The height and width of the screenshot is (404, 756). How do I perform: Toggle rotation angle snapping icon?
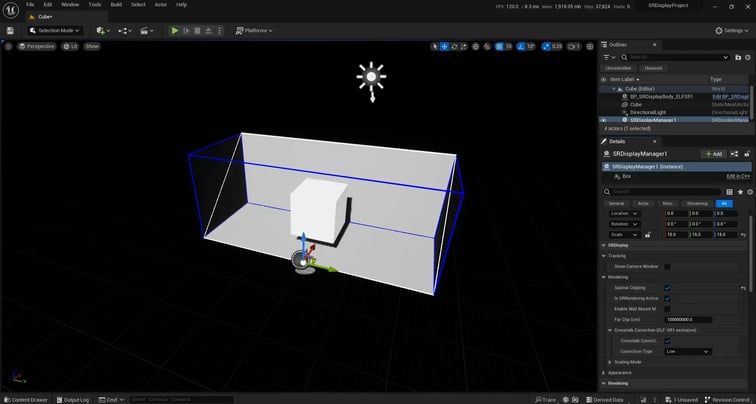(522, 46)
